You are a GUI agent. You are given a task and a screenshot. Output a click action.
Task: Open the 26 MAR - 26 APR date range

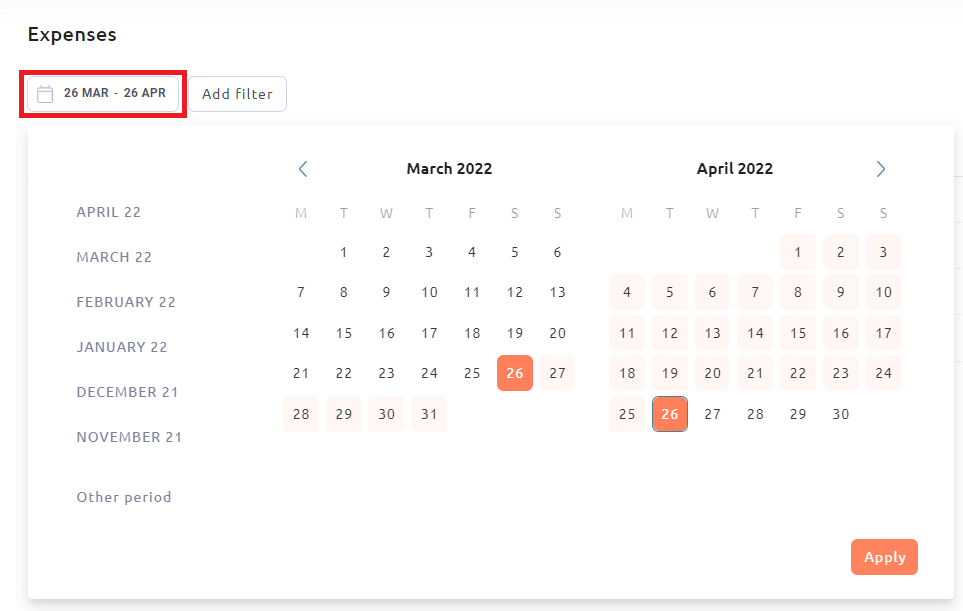coord(103,94)
